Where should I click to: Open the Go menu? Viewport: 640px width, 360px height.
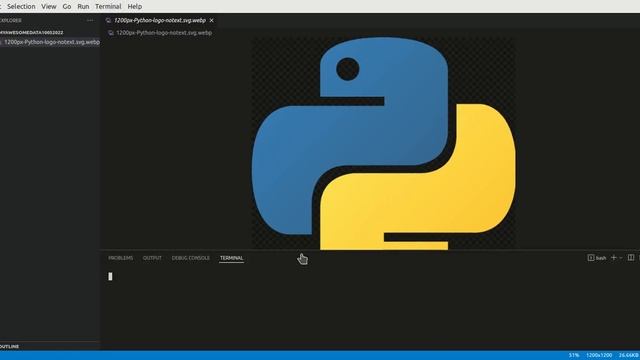(x=67, y=7)
